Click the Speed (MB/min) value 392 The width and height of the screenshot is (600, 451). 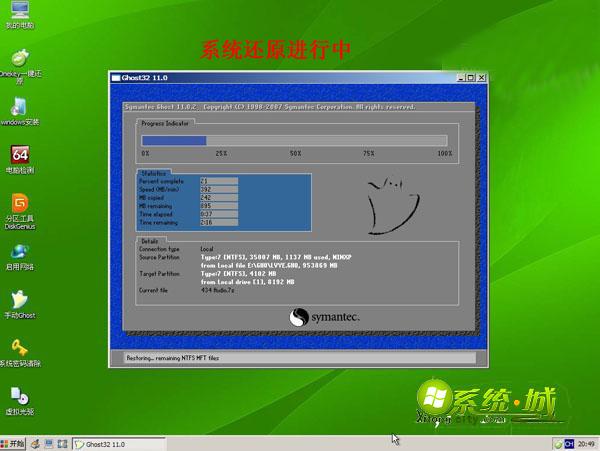pyautogui.click(x=219, y=189)
